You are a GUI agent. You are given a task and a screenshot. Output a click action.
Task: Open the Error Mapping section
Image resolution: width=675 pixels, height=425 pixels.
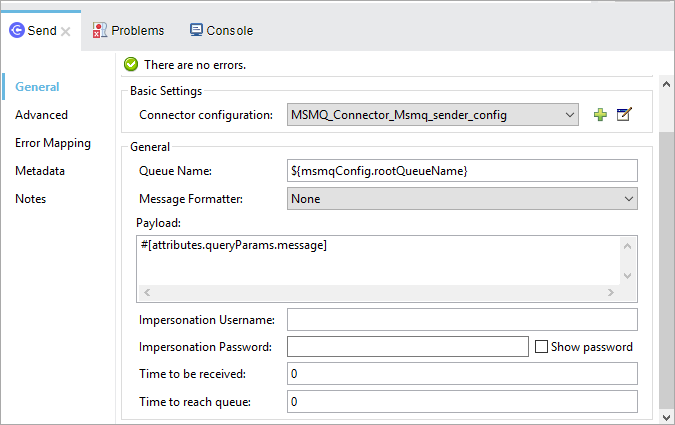(x=52, y=143)
